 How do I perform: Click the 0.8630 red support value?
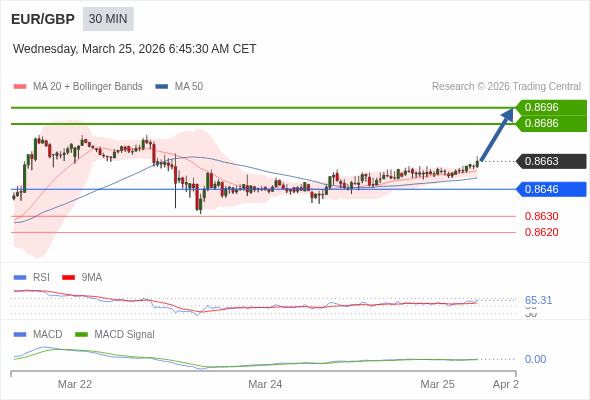click(x=541, y=216)
